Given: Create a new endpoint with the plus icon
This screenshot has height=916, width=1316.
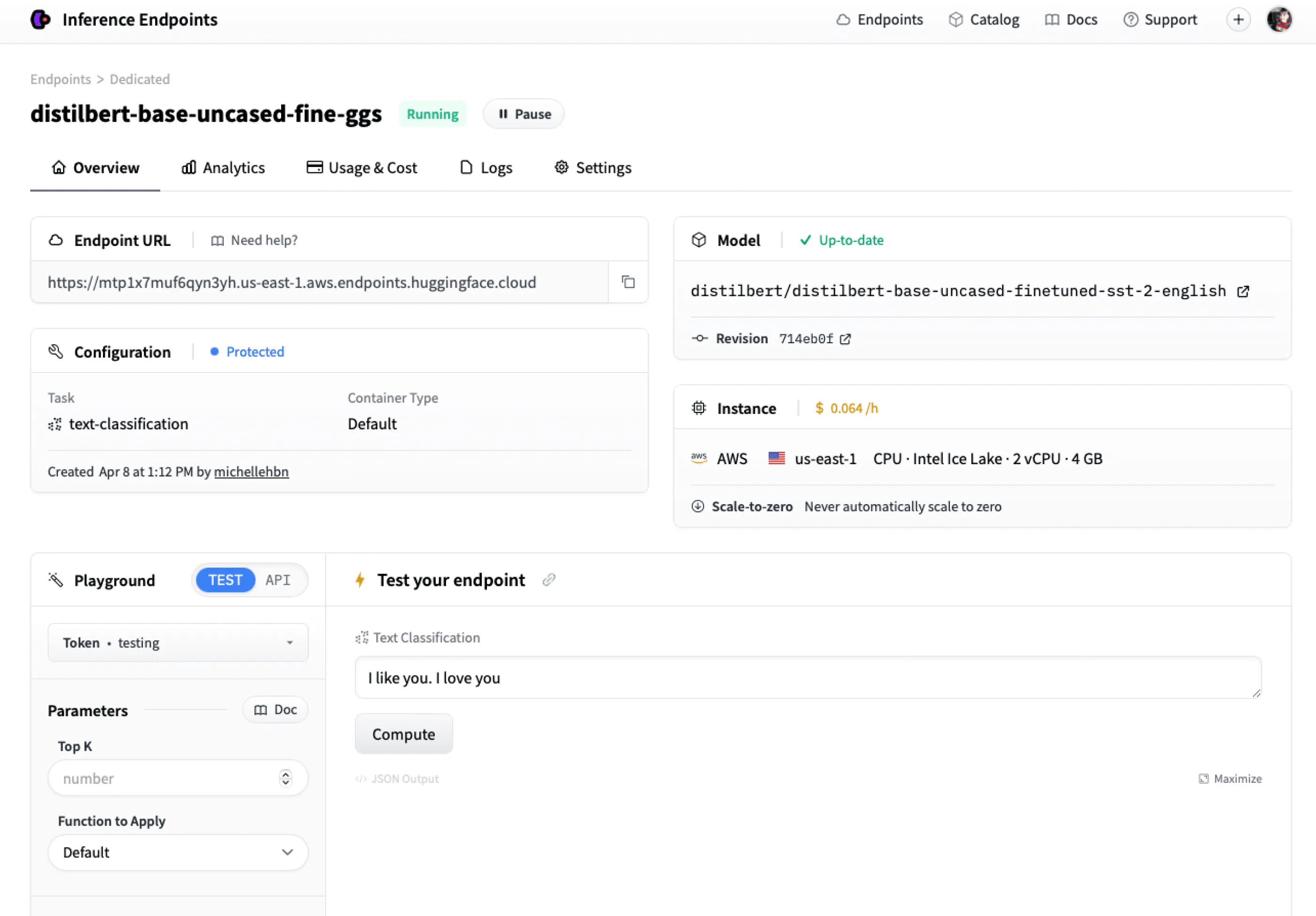Looking at the screenshot, I should [1238, 19].
